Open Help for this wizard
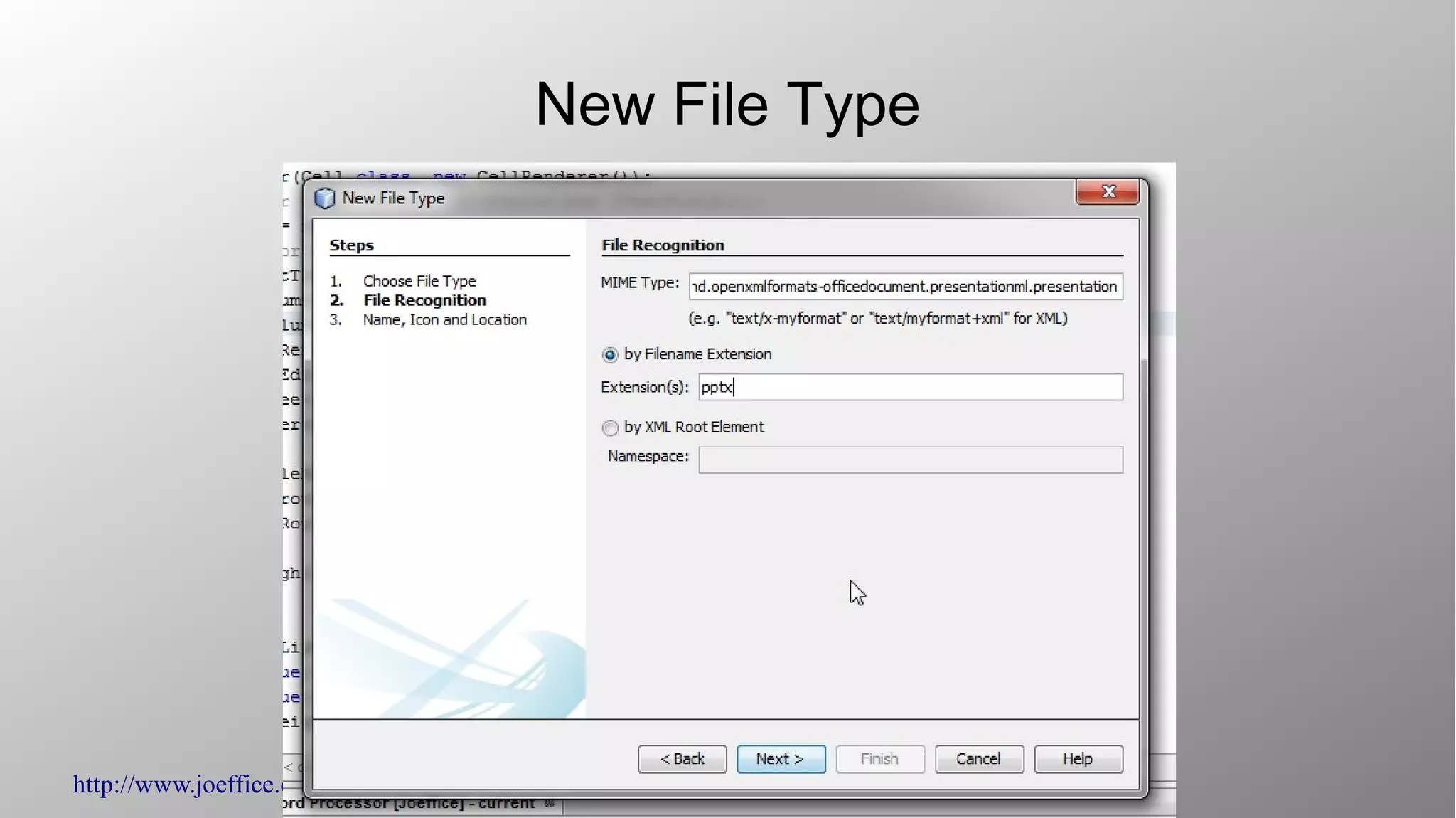The width and height of the screenshot is (1456, 818). (x=1078, y=759)
